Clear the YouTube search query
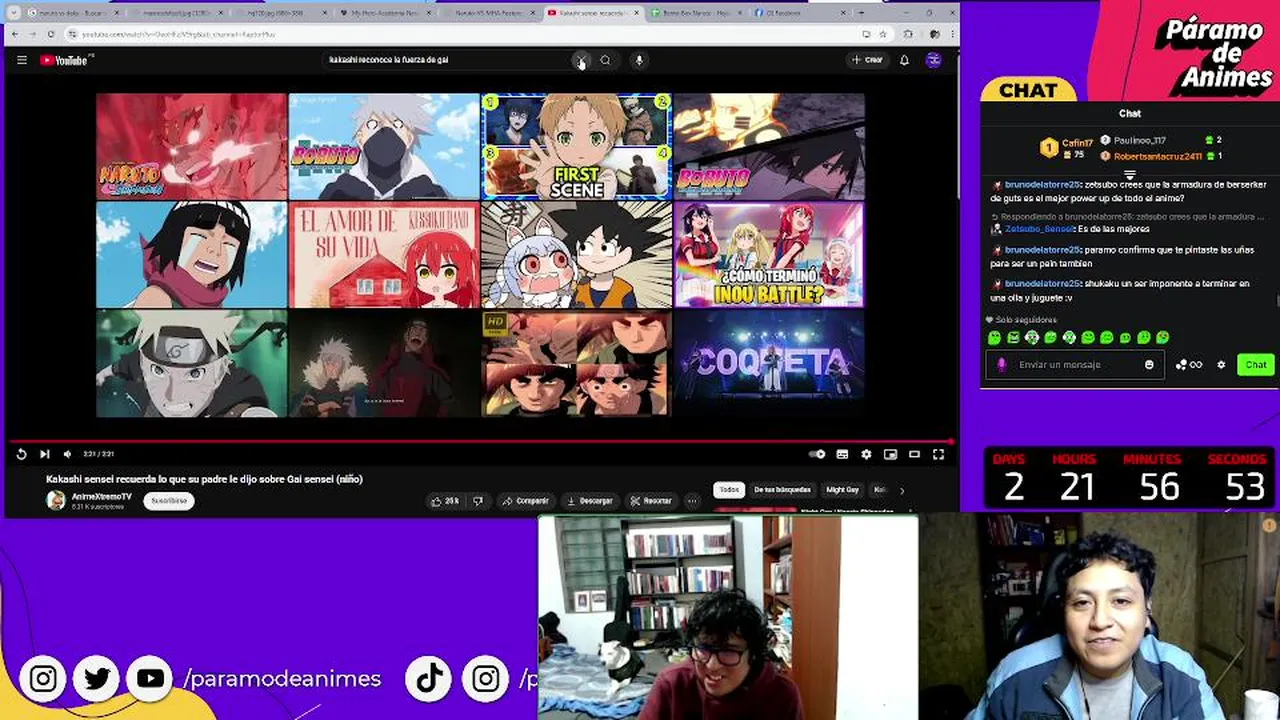Screen dimensions: 1280x720 (581, 60)
